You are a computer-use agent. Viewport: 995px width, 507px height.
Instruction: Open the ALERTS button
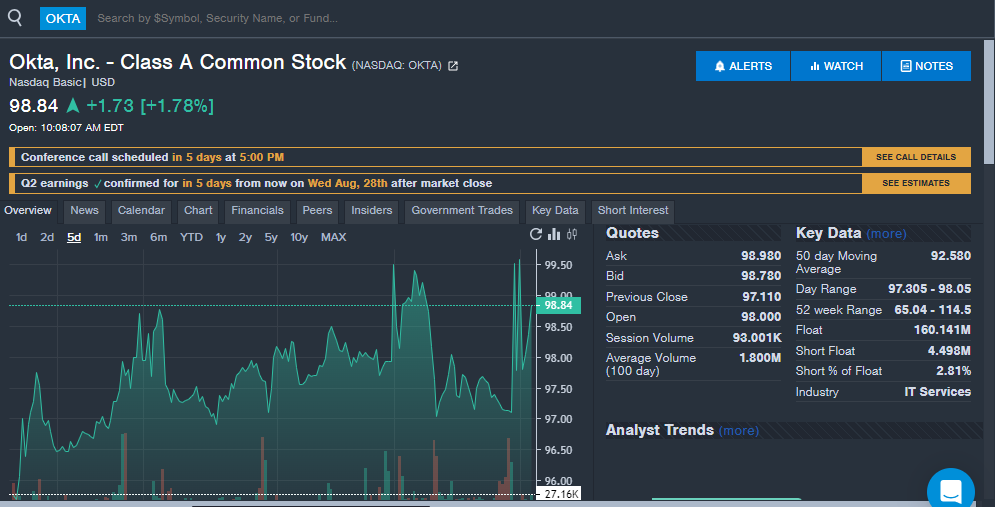click(742, 66)
